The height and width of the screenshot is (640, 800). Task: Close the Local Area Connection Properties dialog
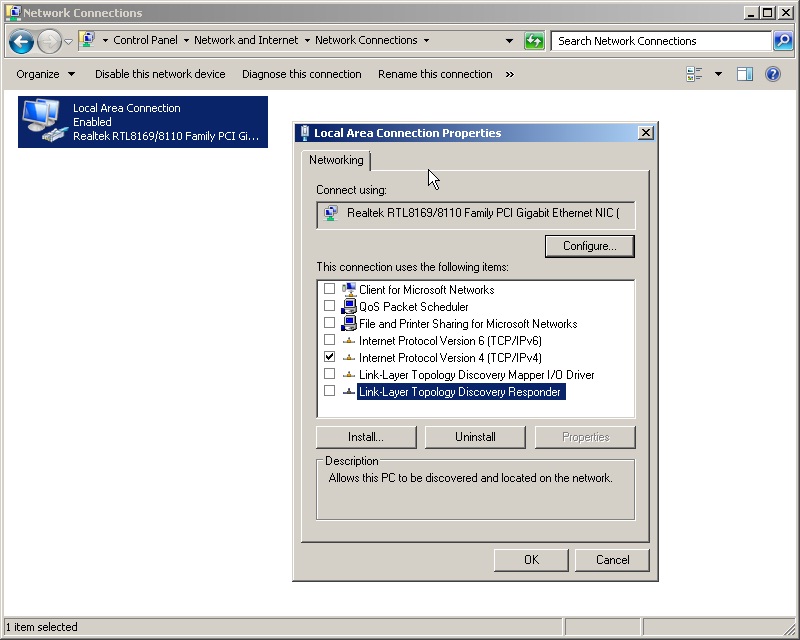click(x=645, y=133)
